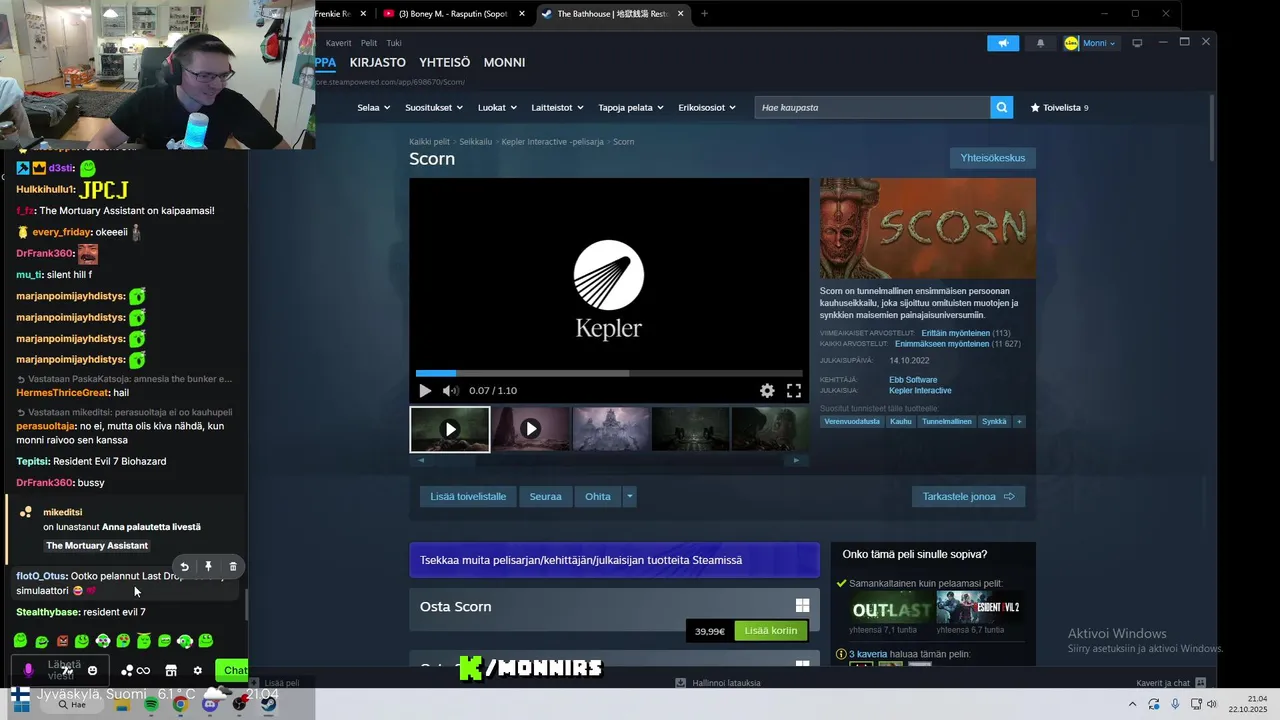Click the Tunnelmallinen tag
The image size is (1280, 720).
click(x=947, y=422)
